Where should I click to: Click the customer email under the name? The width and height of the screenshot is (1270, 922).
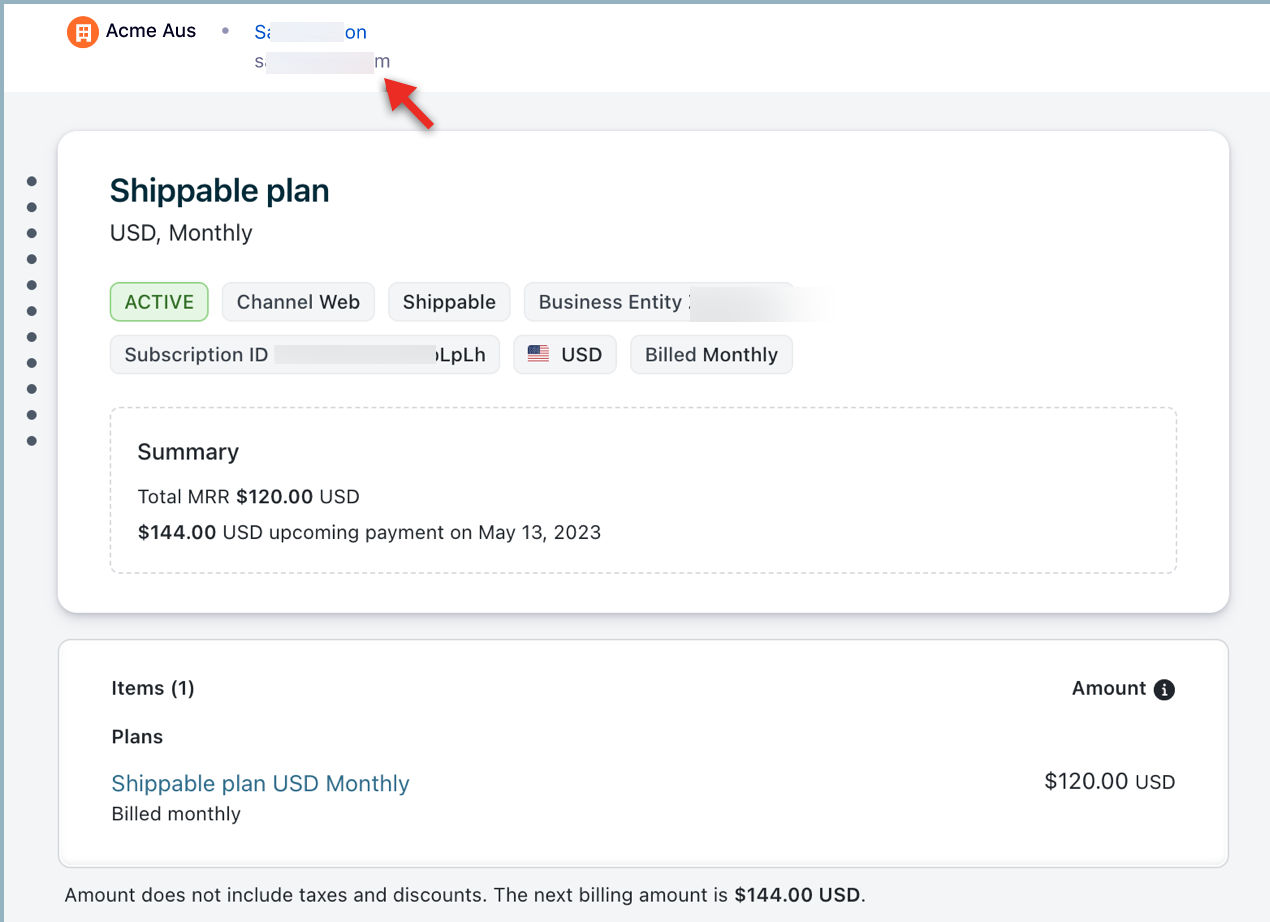[321, 61]
